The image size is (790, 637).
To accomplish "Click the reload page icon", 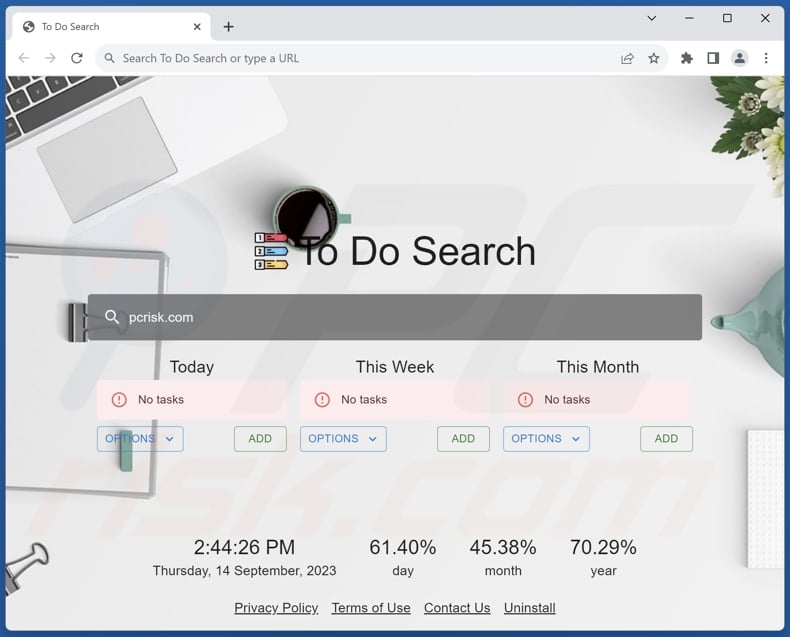I will click(77, 58).
